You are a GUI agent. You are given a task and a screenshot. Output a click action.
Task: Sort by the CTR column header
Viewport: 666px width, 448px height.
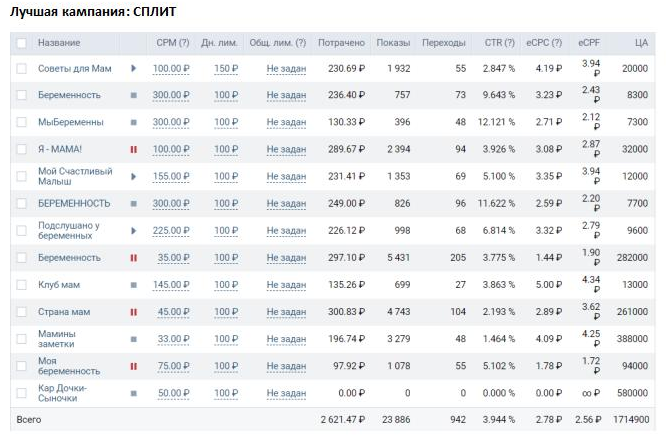pyautogui.click(x=499, y=43)
